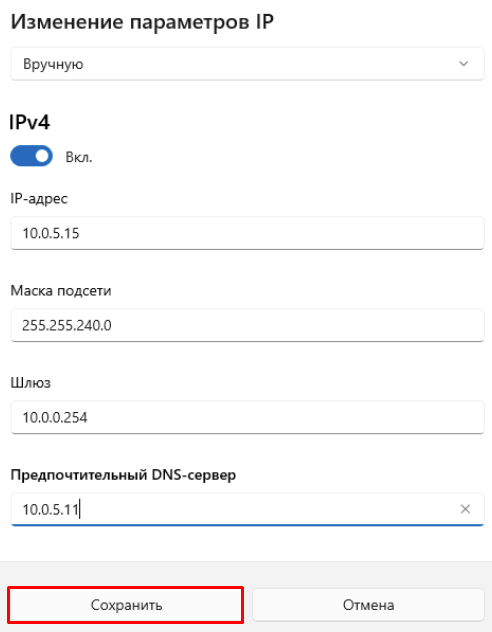Open the Вручную IP settings combo box
The height and width of the screenshot is (632, 492).
pos(247,64)
